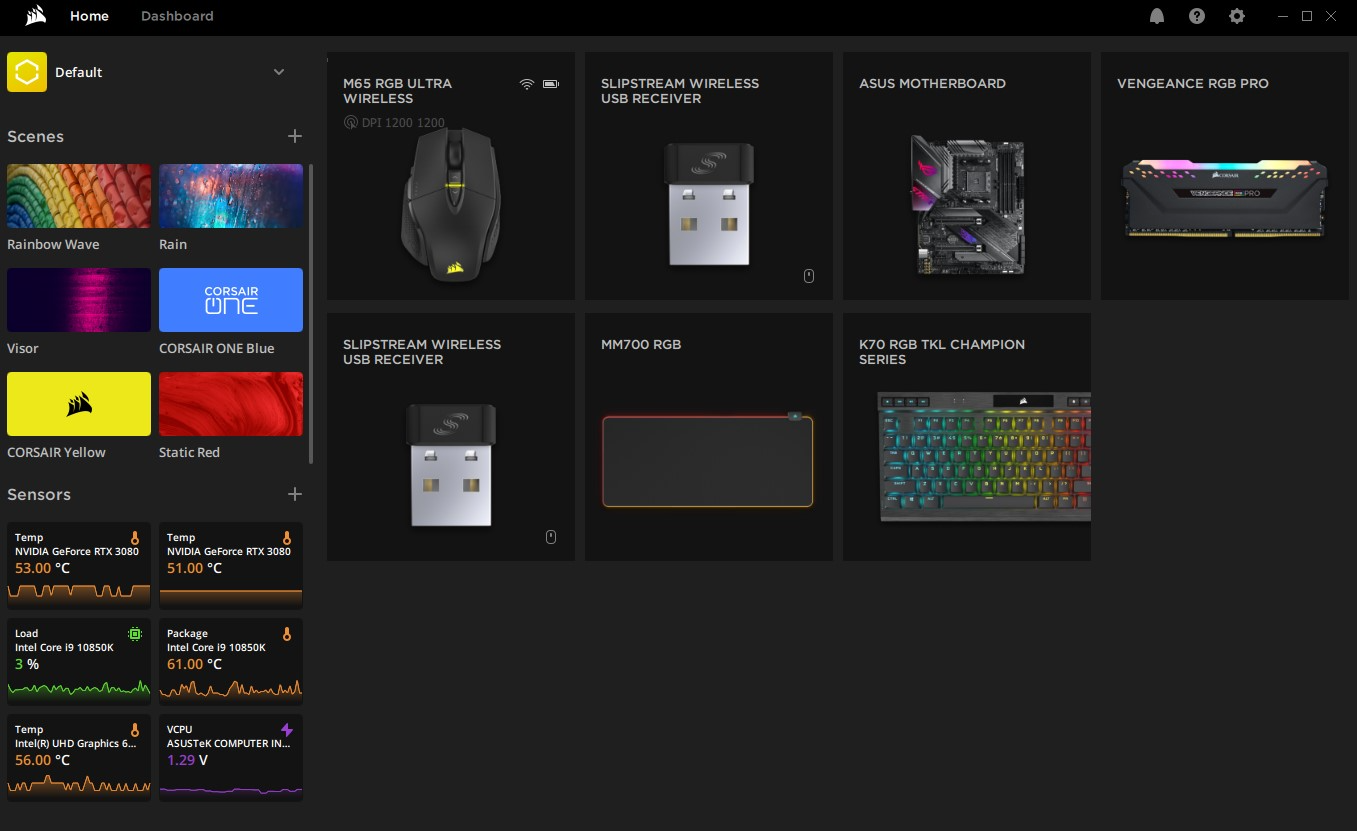
Task: Switch to the Home tab
Action: pyautogui.click(x=89, y=16)
